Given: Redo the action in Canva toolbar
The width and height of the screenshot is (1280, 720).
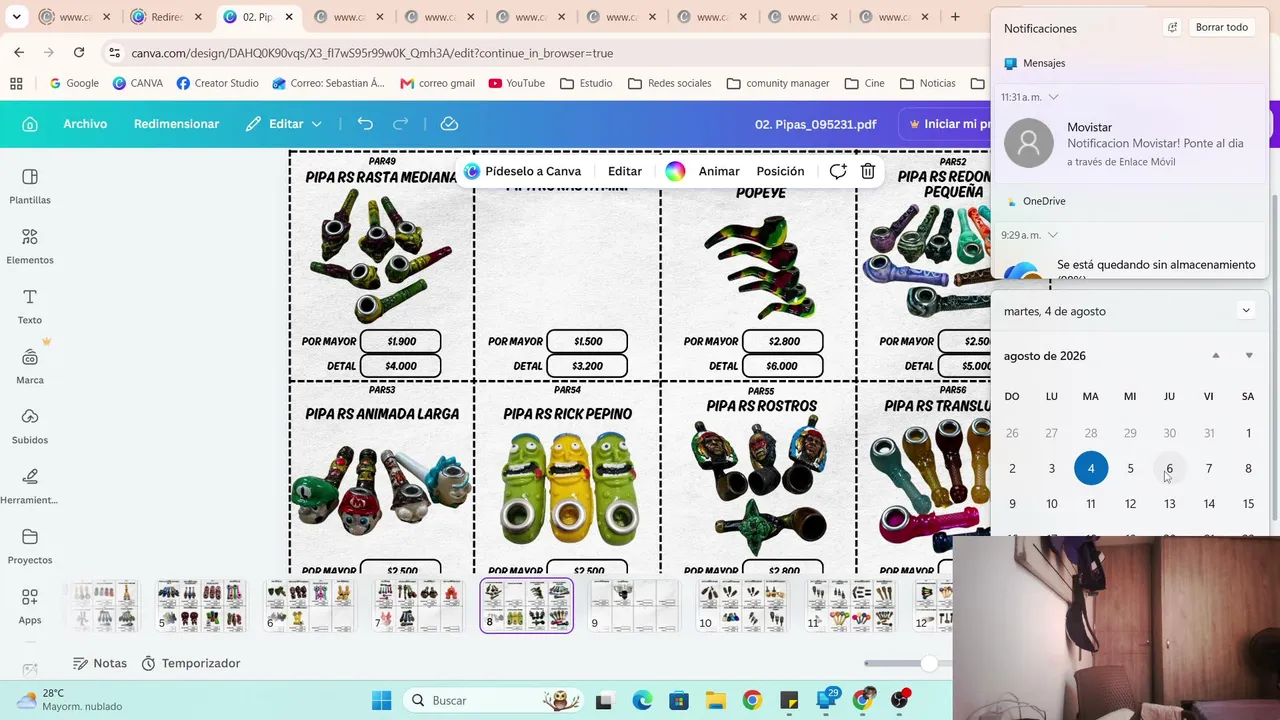Looking at the screenshot, I should (401, 124).
